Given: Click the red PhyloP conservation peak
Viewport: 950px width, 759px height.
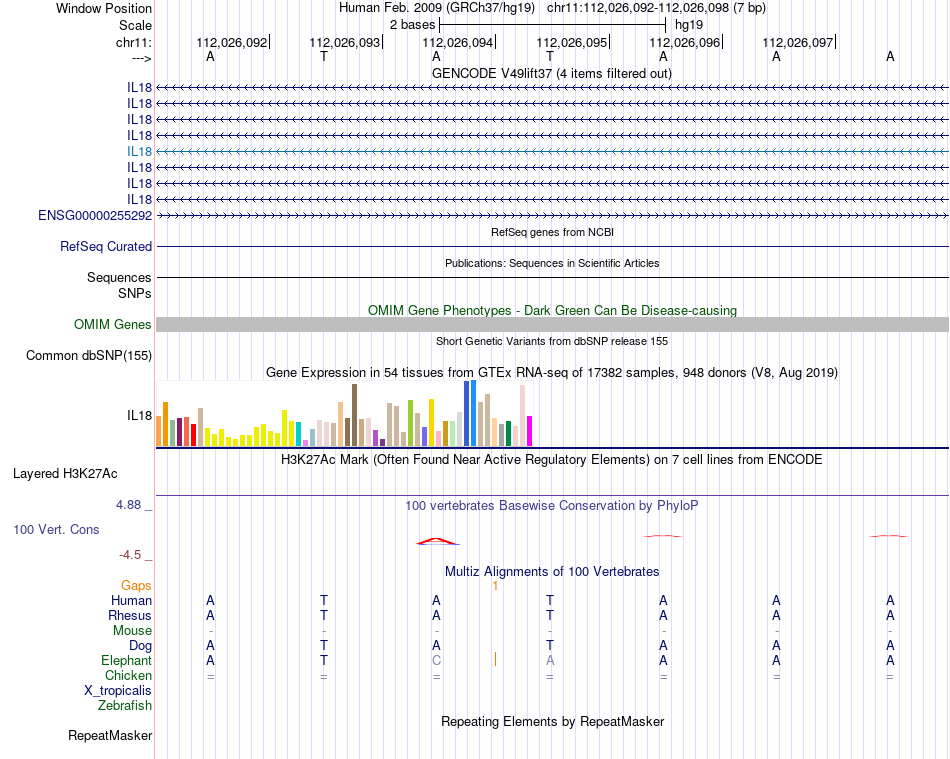Looking at the screenshot, I should click(x=437, y=541).
